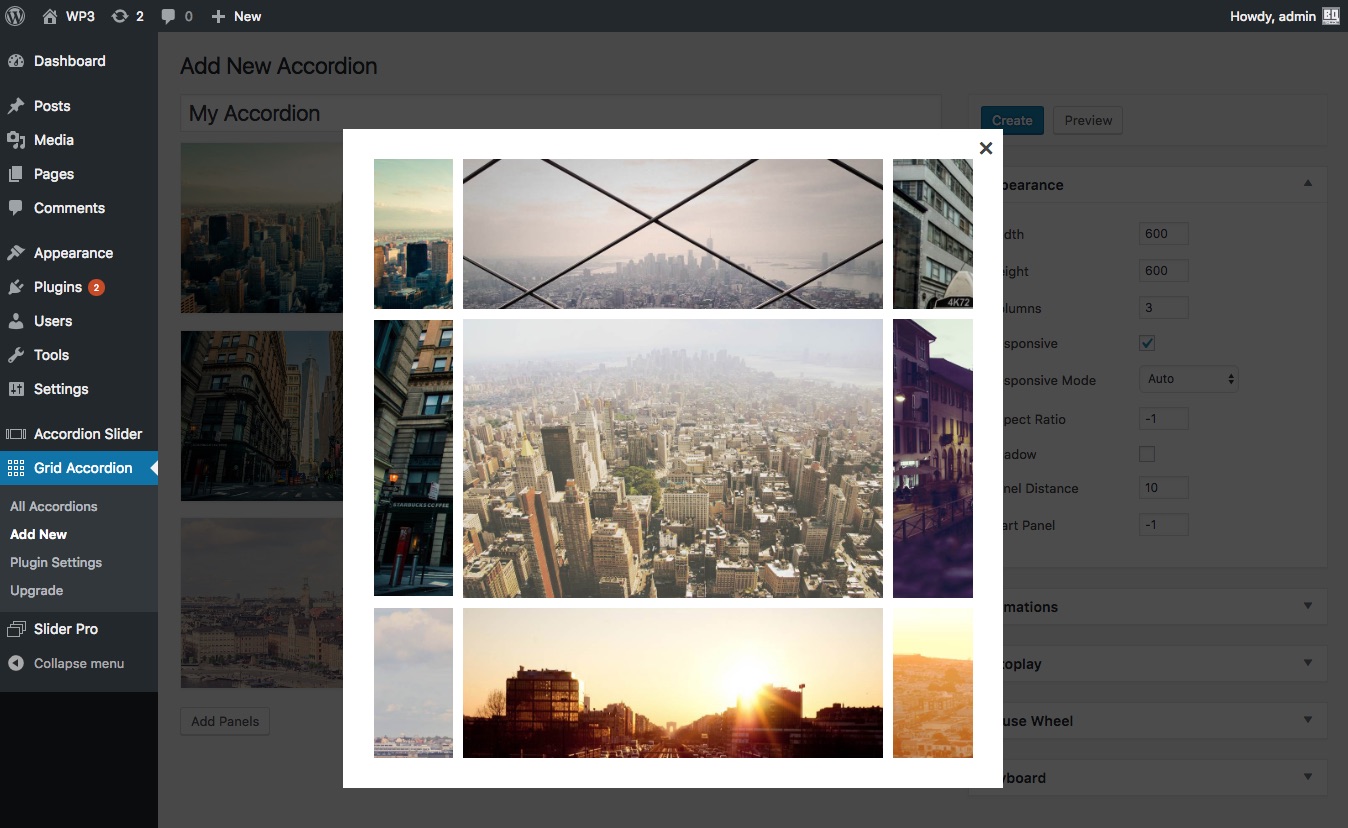Click the Plugins plug icon
The height and width of the screenshot is (828, 1348).
[x=15, y=287]
